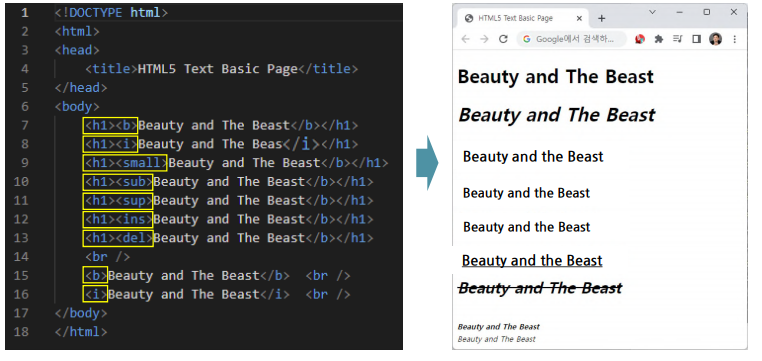762x361 pixels.
Task: Open Chrome's three-dot menu
Action: [x=735, y=39]
